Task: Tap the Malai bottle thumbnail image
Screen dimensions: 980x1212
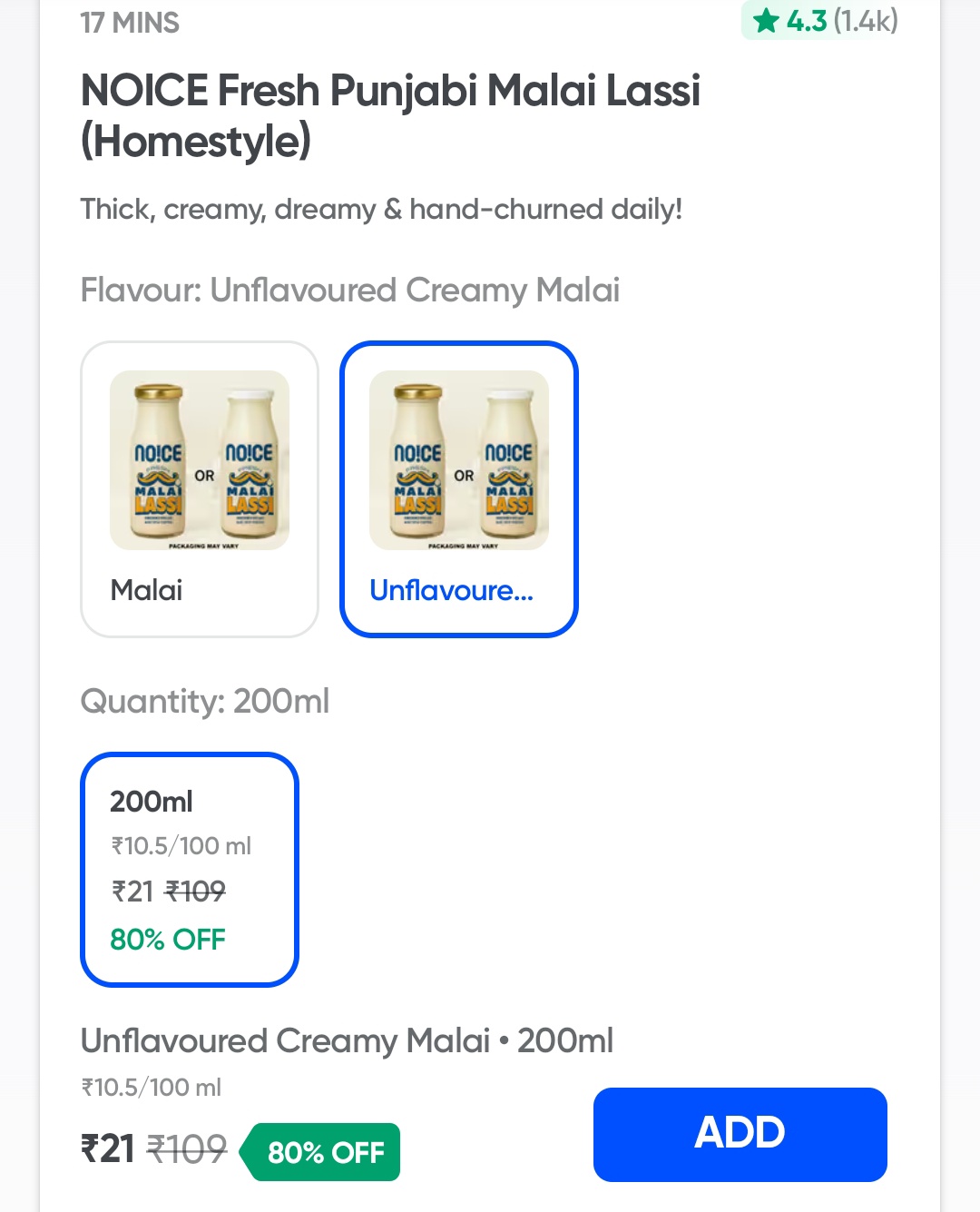Action: coord(200,459)
